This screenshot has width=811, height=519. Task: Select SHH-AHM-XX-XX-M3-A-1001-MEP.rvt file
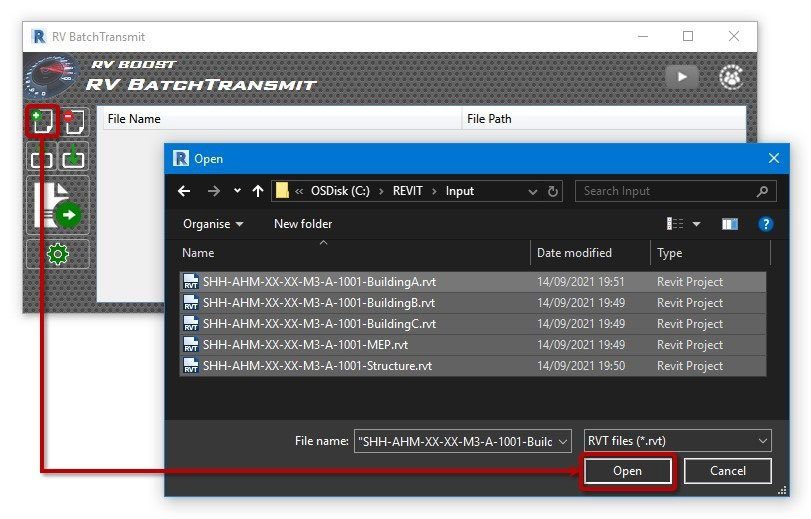pyautogui.click(x=473, y=345)
